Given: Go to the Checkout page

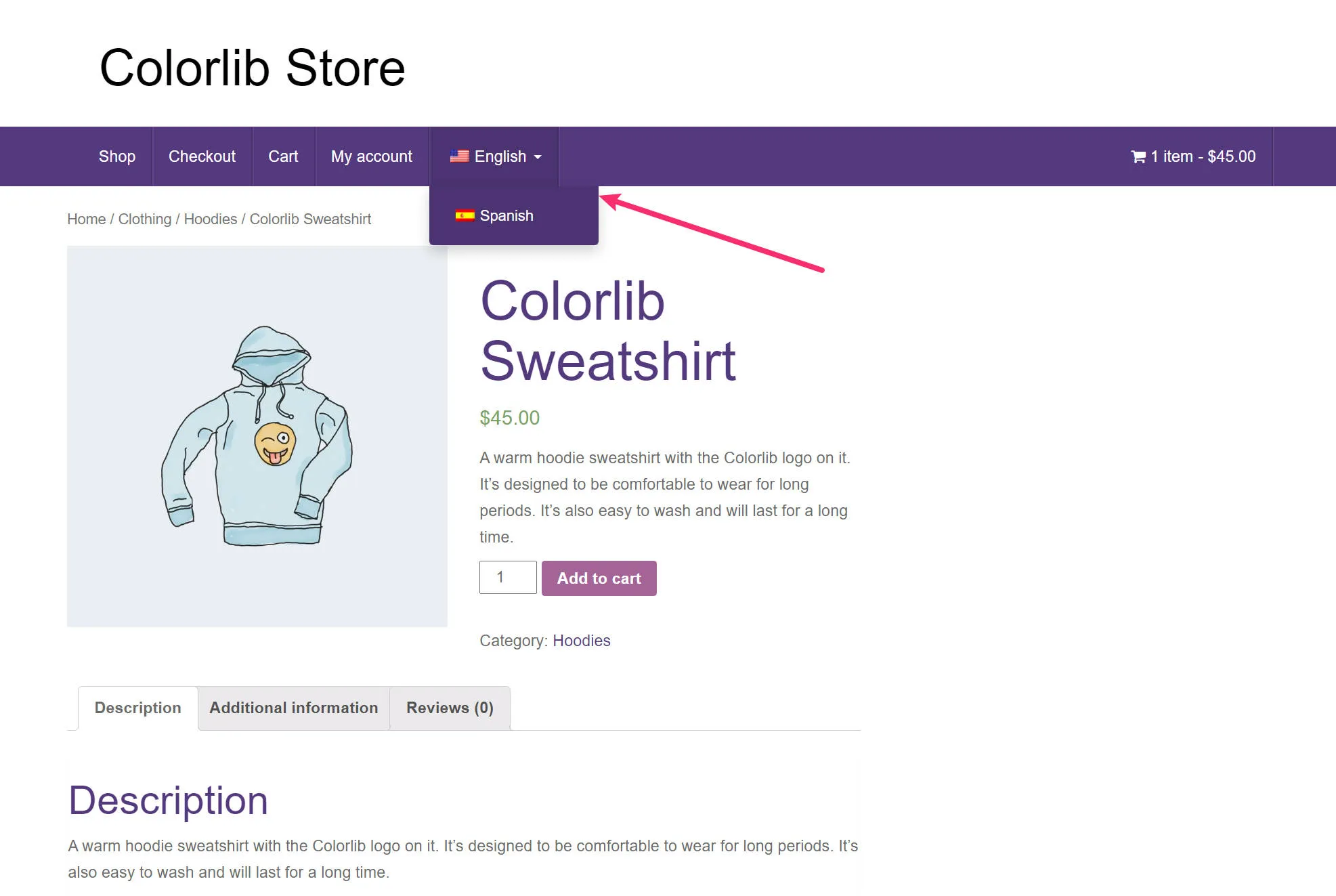Looking at the screenshot, I should click(202, 156).
